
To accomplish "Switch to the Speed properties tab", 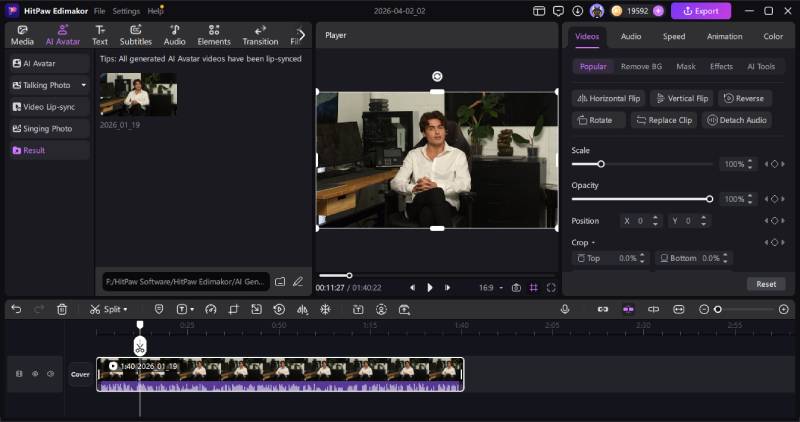I will pos(674,36).
